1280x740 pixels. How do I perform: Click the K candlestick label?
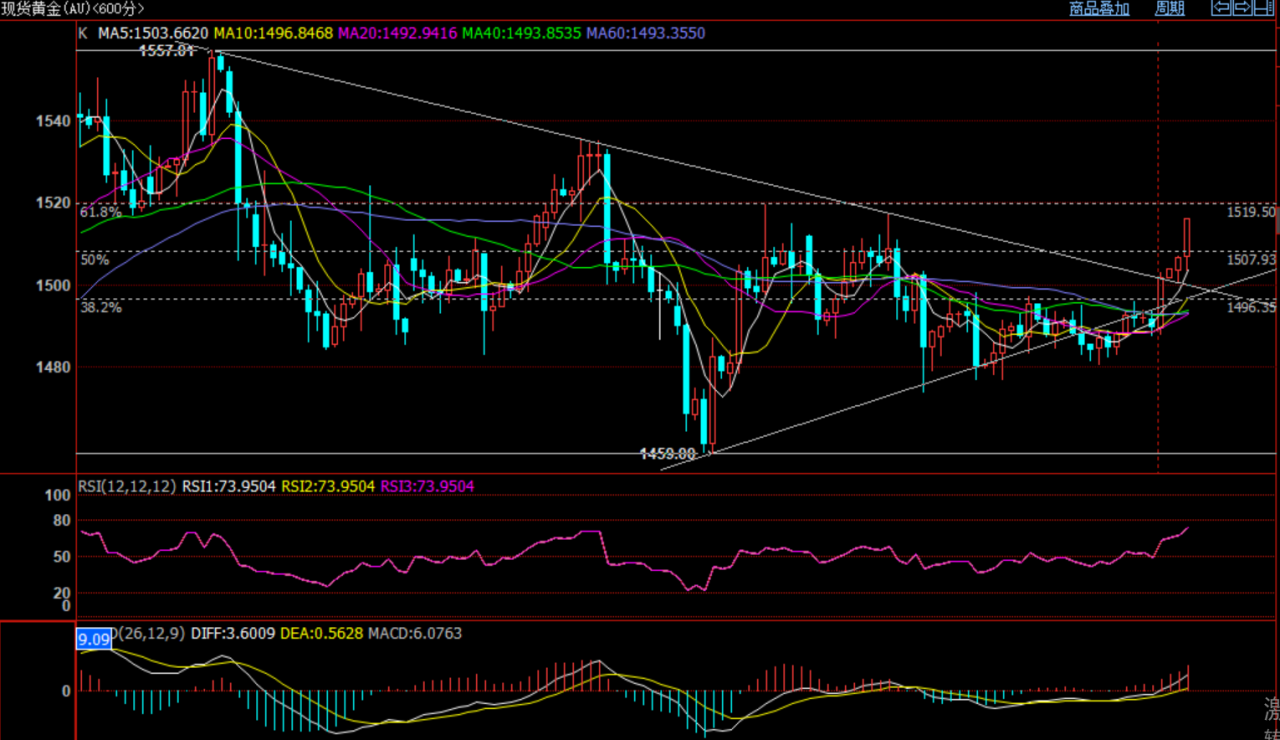(x=82, y=33)
